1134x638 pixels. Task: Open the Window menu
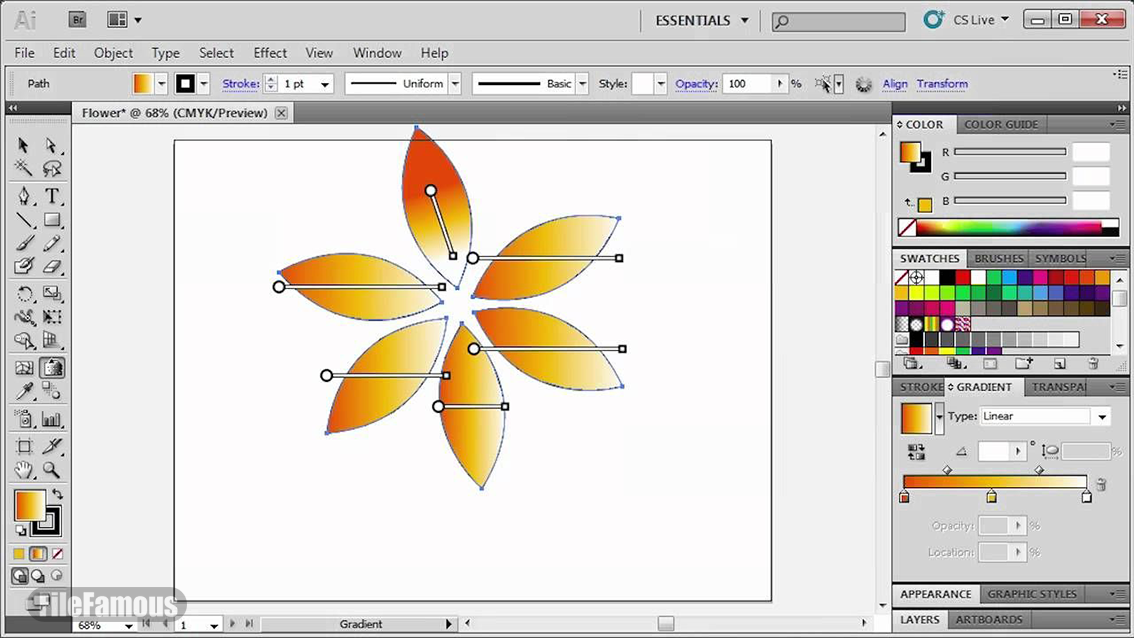(377, 53)
